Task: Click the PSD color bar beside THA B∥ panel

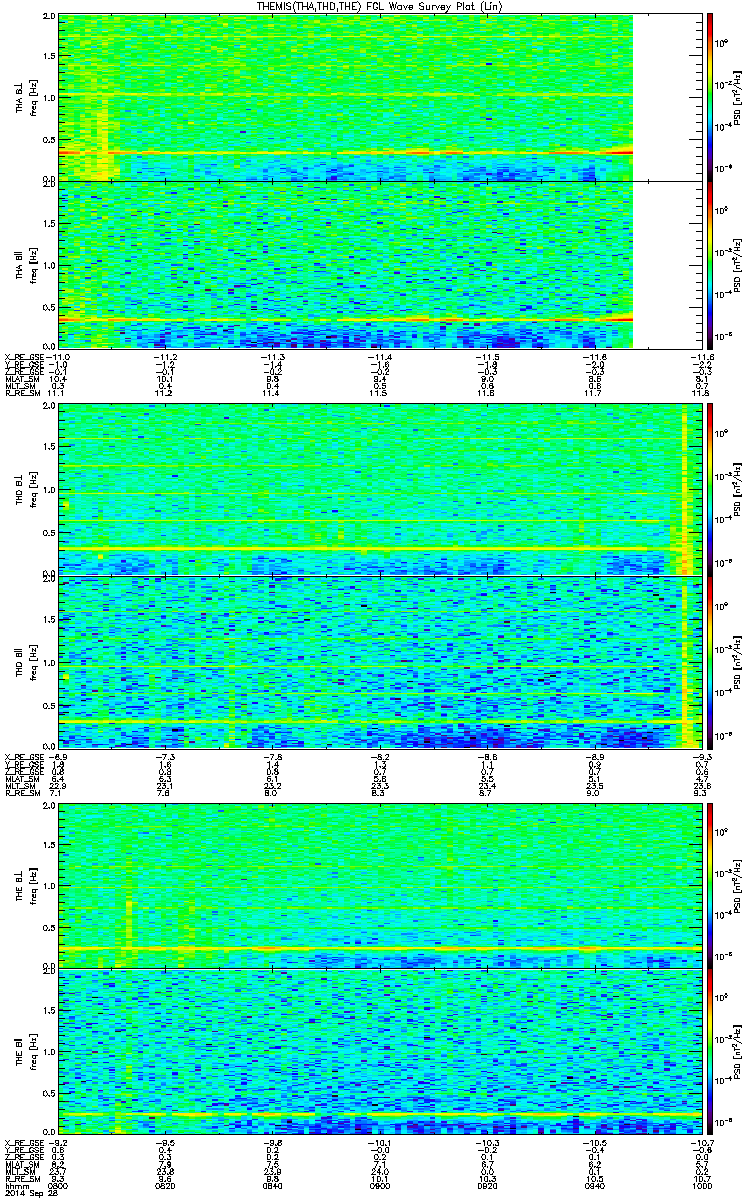Action: pyautogui.click(x=710, y=264)
